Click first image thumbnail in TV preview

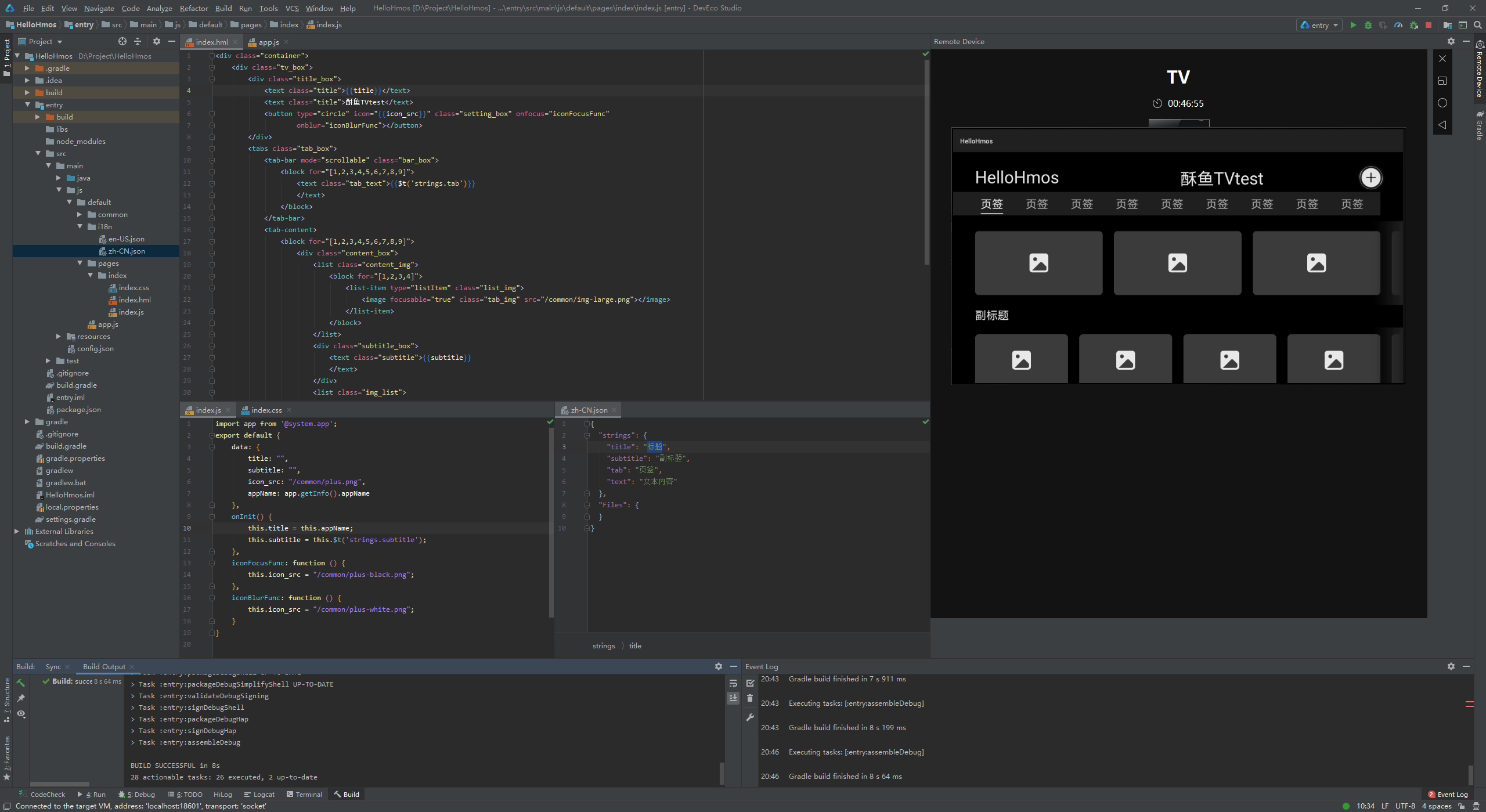click(x=1038, y=263)
